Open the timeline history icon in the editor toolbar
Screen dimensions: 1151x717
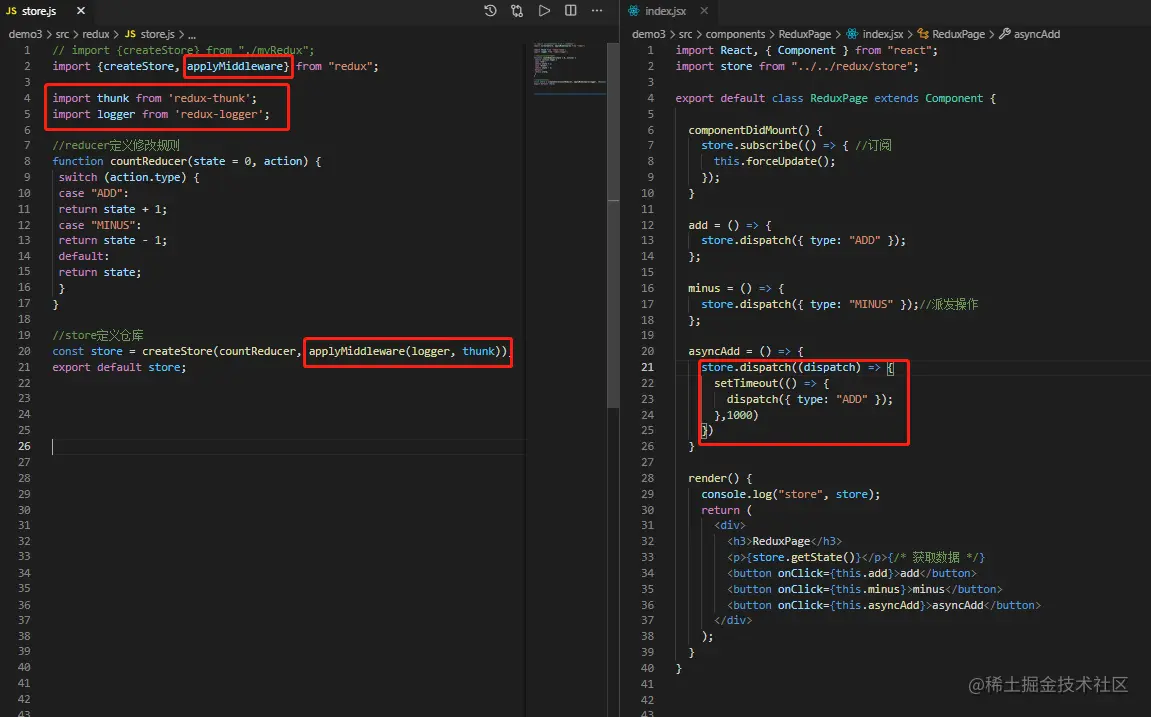pyautogui.click(x=490, y=10)
